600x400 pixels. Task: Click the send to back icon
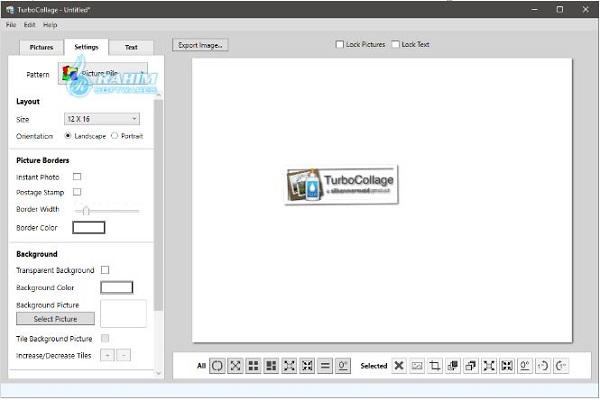[x=471, y=366]
